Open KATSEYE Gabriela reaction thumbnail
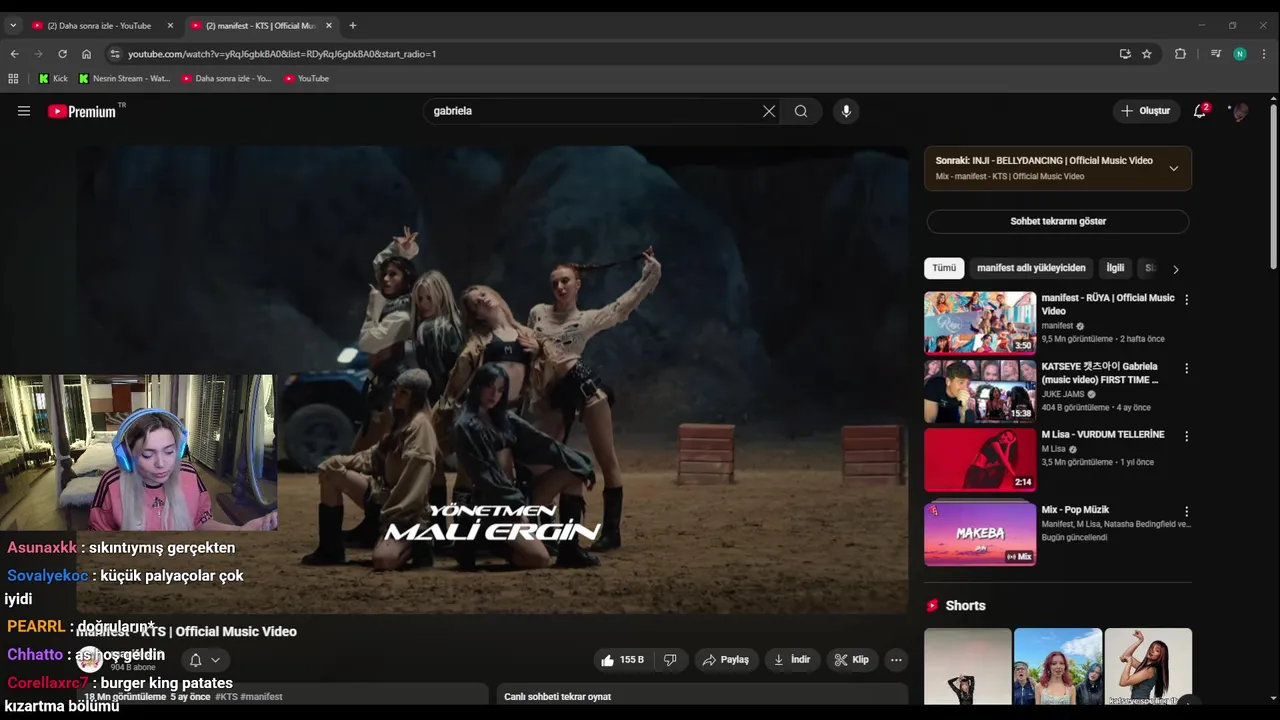The width and height of the screenshot is (1280, 720). pyautogui.click(x=980, y=392)
